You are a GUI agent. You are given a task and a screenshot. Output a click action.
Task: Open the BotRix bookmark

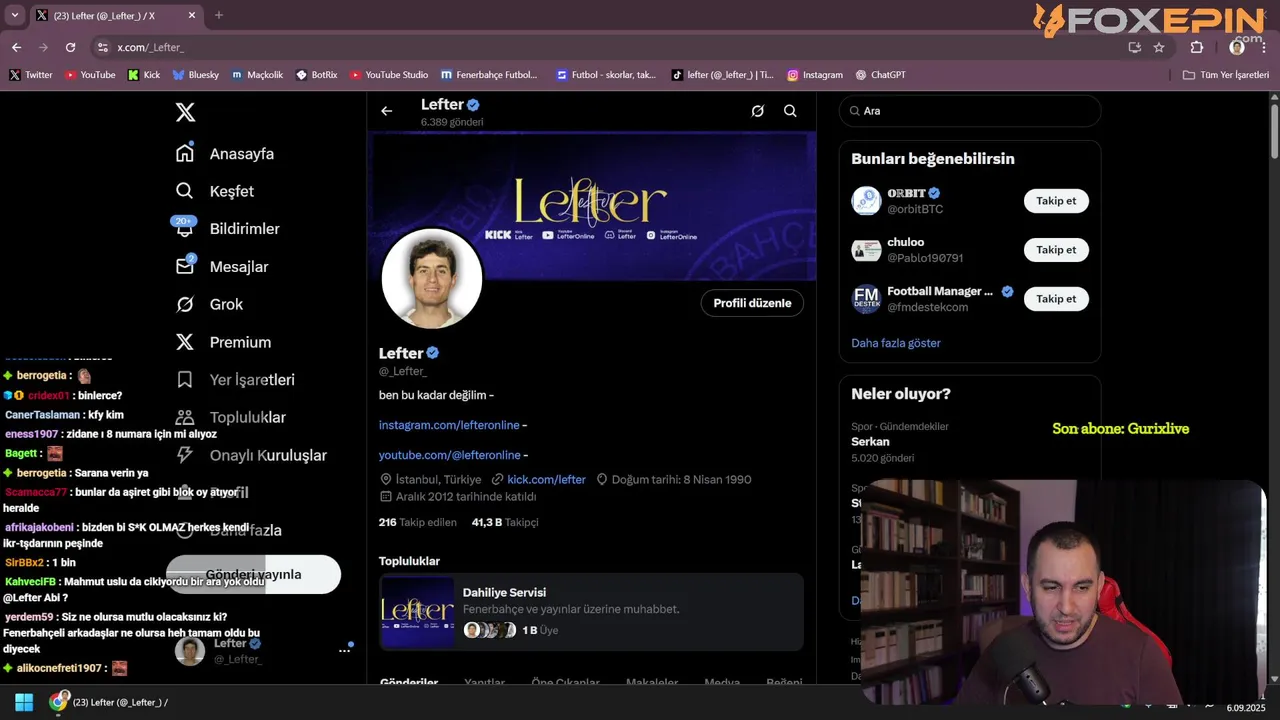pyautogui.click(x=317, y=75)
